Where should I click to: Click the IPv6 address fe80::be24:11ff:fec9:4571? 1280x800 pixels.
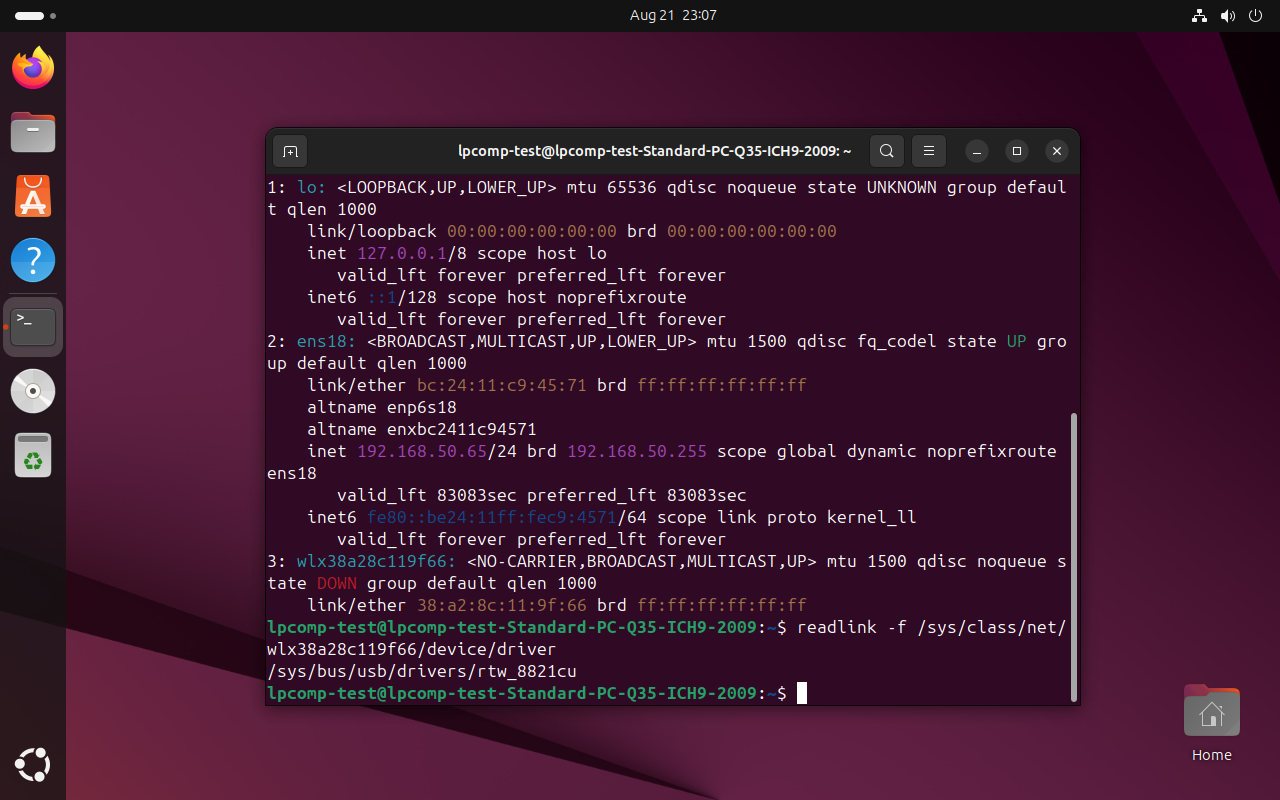click(x=492, y=517)
